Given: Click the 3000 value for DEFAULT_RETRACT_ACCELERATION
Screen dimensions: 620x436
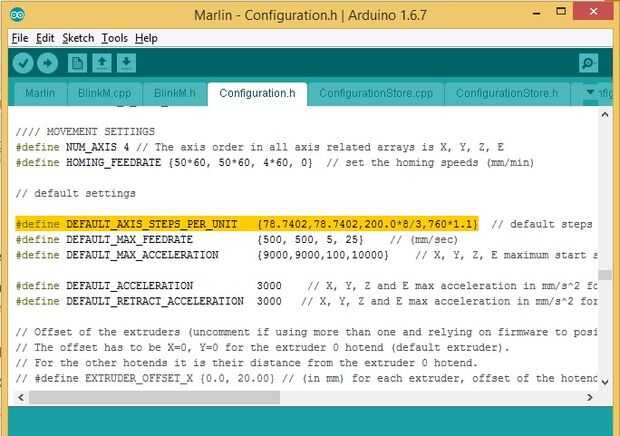Looking at the screenshot, I should pos(269,301).
